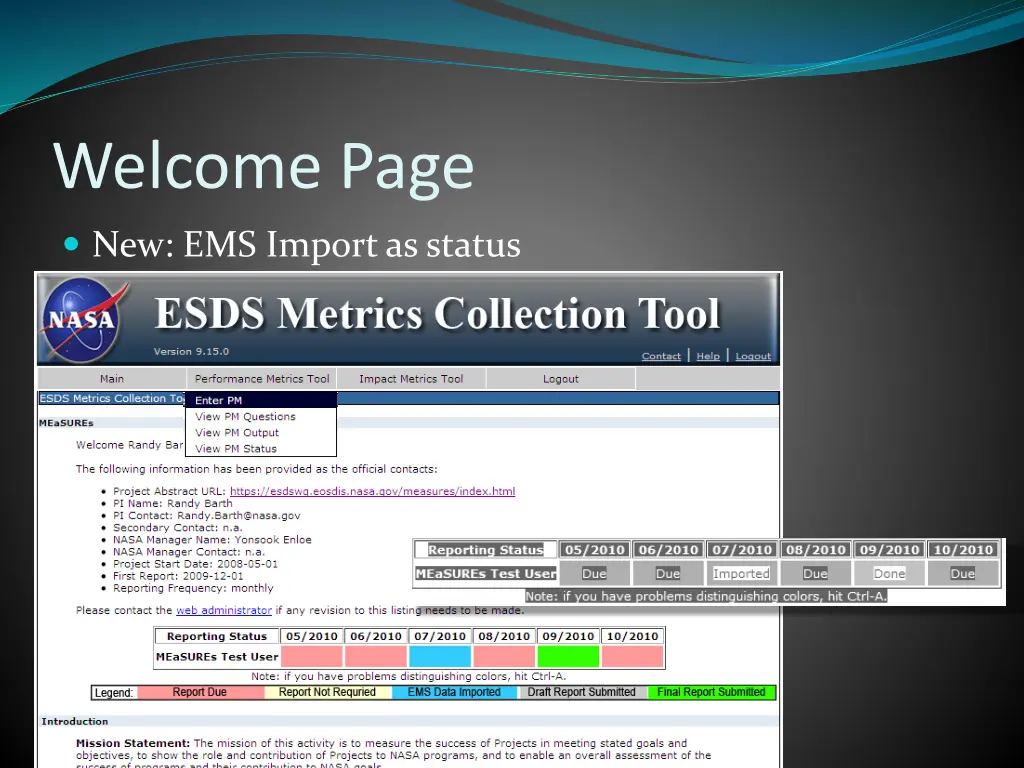Click MEaSUREs Test User row label in main table
The width and height of the screenshot is (1024, 768).
coord(217,656)
